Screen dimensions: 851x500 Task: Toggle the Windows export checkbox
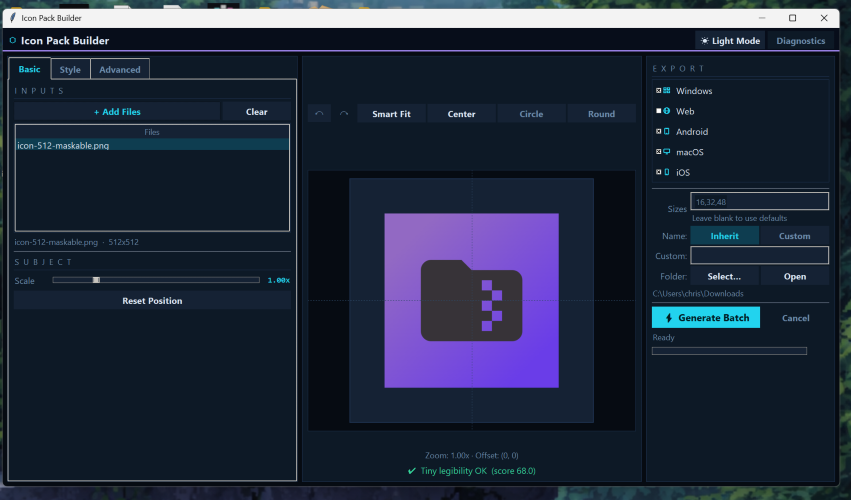tap(658, 91)
